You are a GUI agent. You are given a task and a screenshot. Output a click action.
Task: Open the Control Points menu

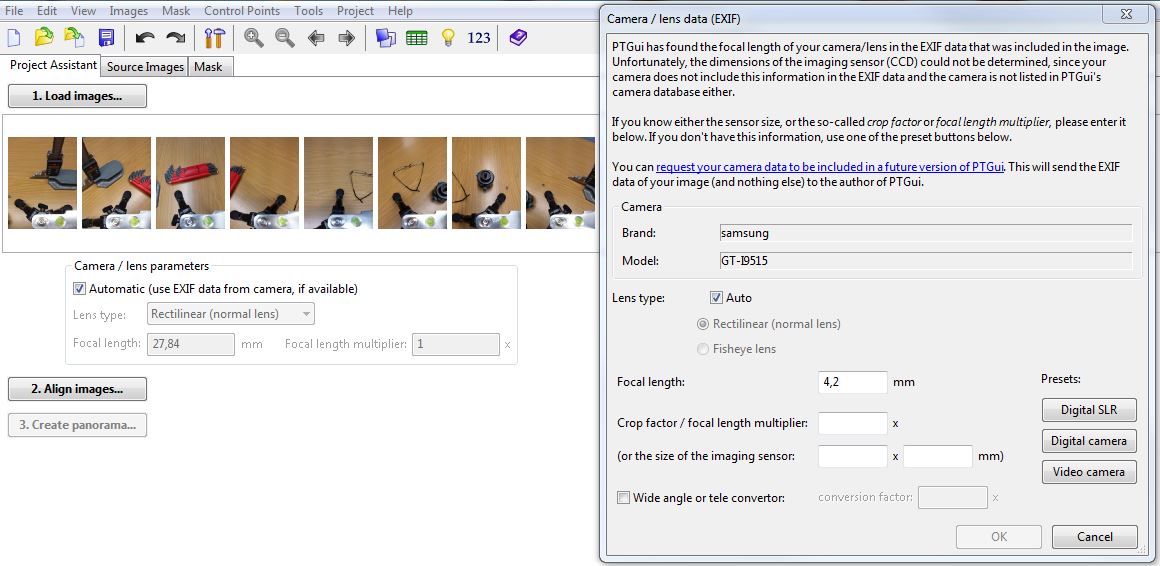click(242, 11)
